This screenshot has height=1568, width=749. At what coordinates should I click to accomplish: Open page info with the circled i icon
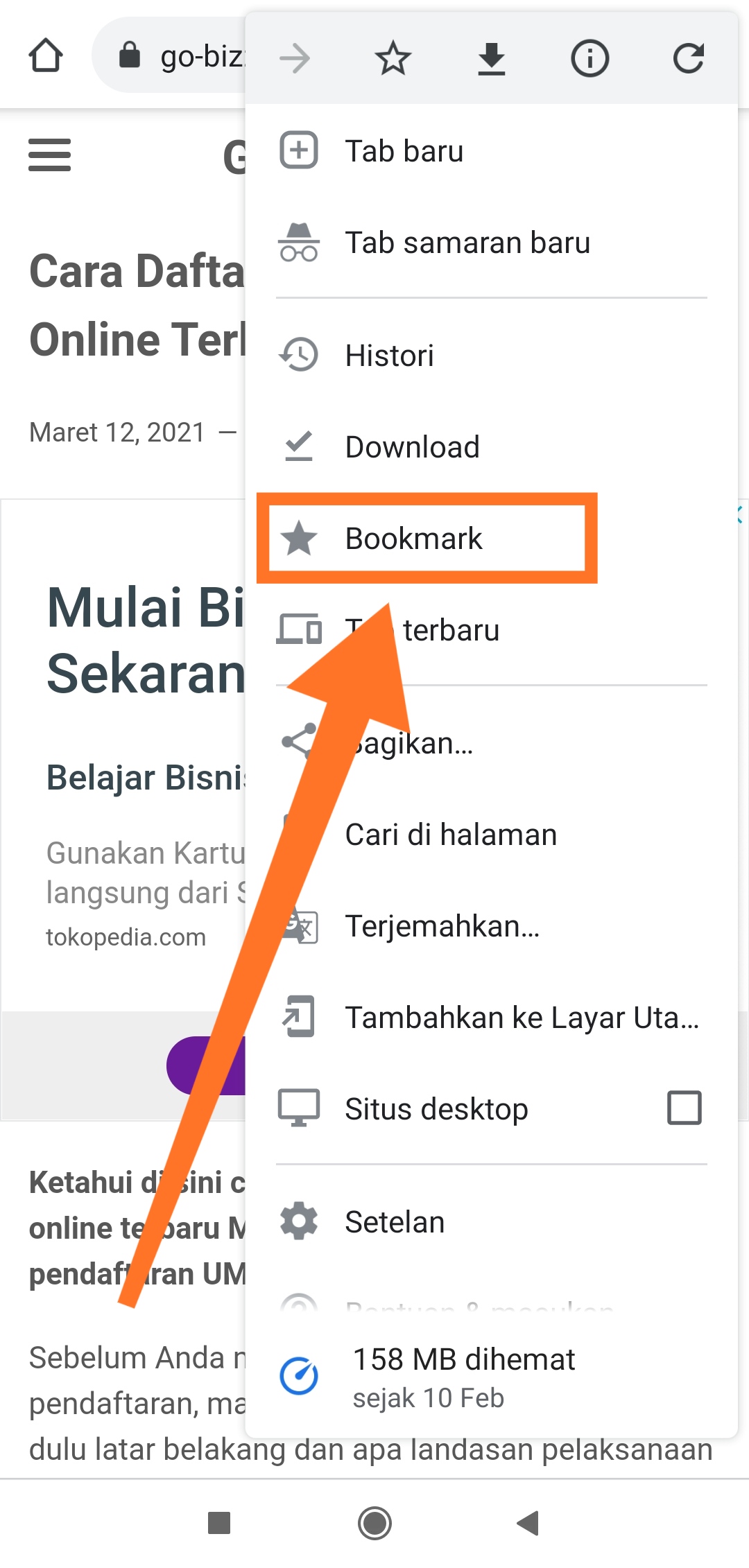click(590, 58)
